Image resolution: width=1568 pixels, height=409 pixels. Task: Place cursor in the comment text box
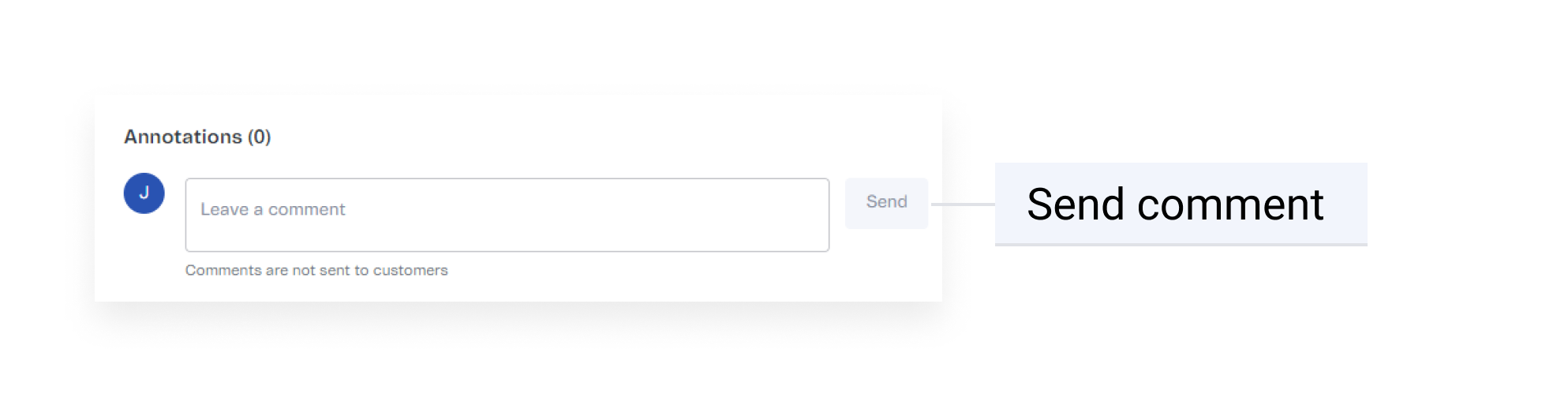(507, 215)
